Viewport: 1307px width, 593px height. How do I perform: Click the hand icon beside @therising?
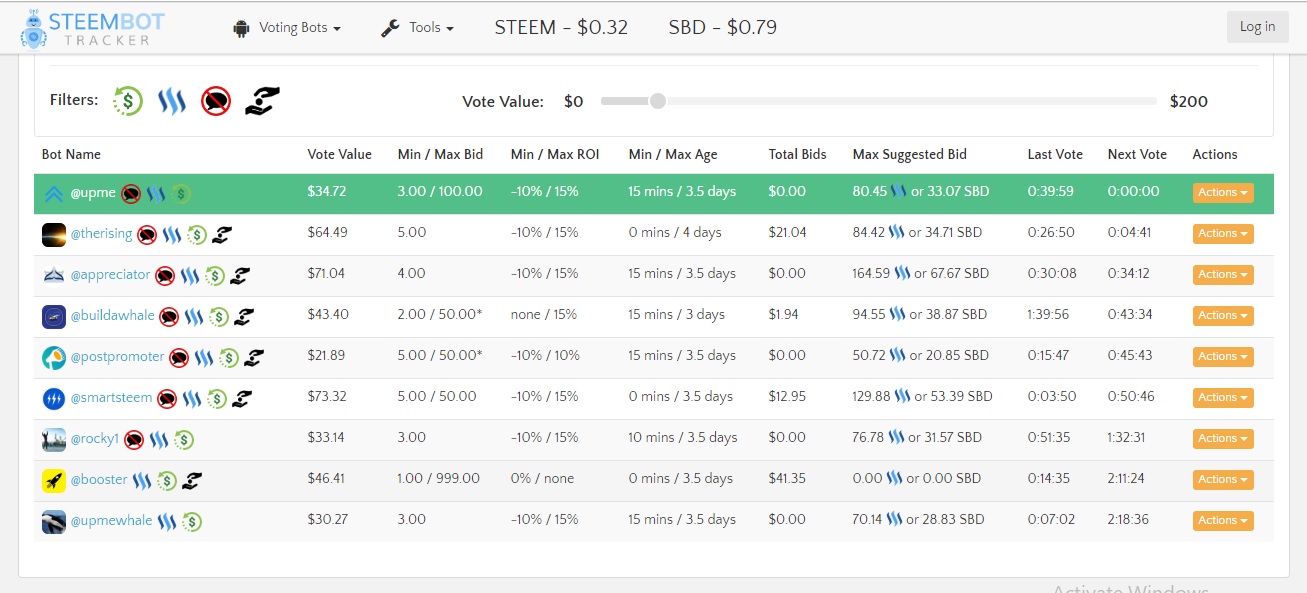221,234
